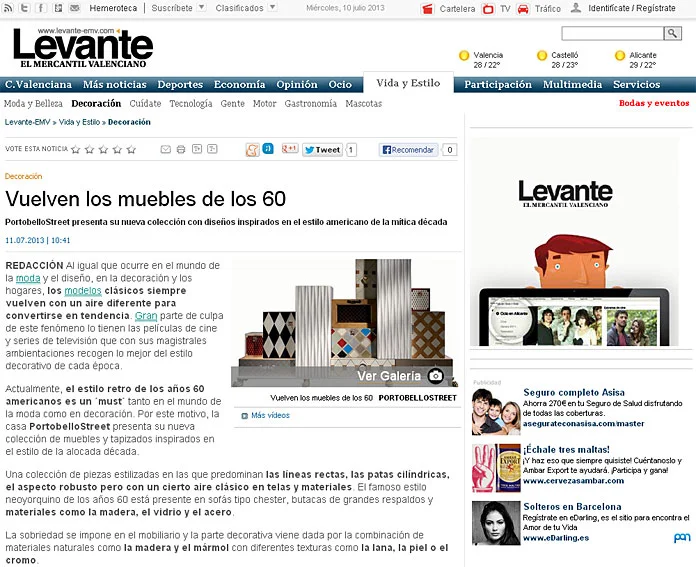Click the Castelló sunny weather icon
Screen dimensions: 696x567
pyautogui.click(x=542, y=56)
